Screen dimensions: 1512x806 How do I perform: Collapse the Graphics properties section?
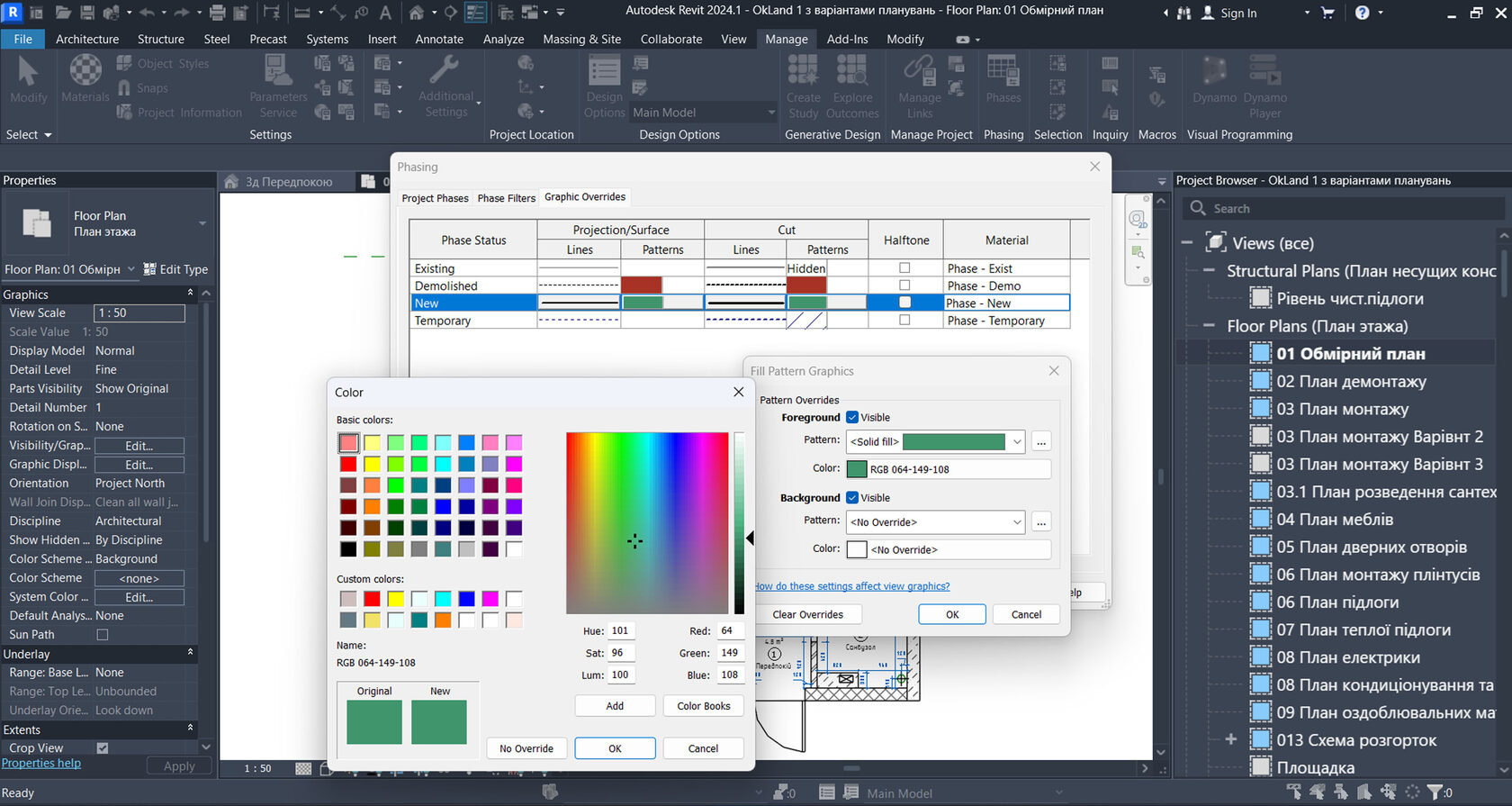(190, 294)
